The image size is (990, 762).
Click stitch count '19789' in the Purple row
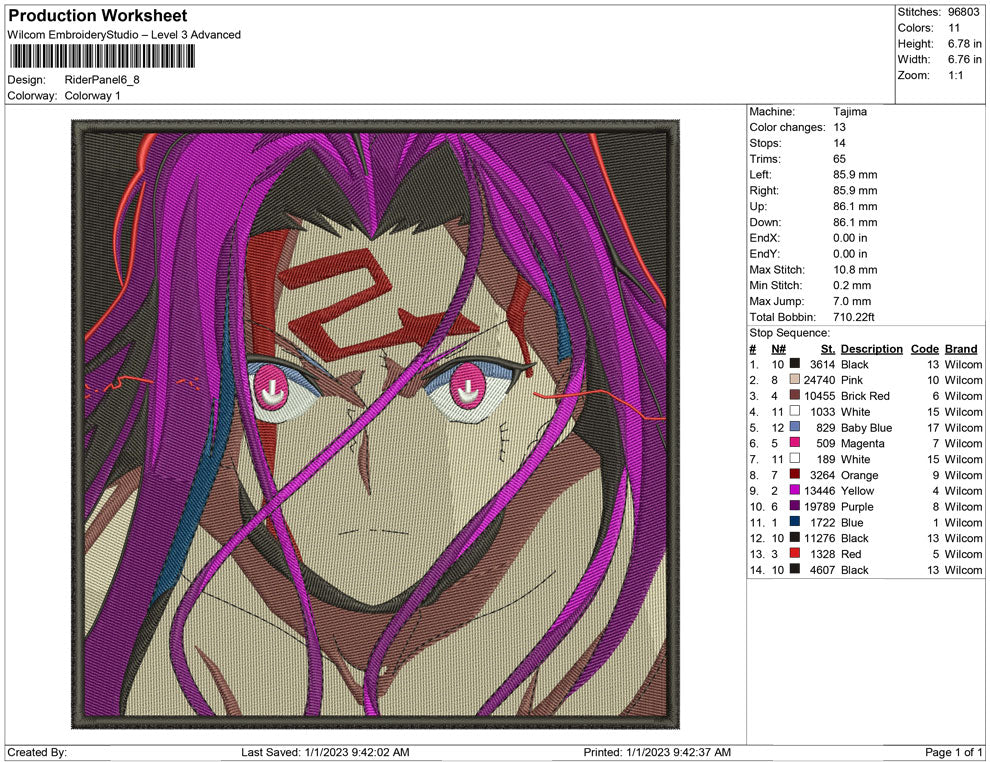819,506
